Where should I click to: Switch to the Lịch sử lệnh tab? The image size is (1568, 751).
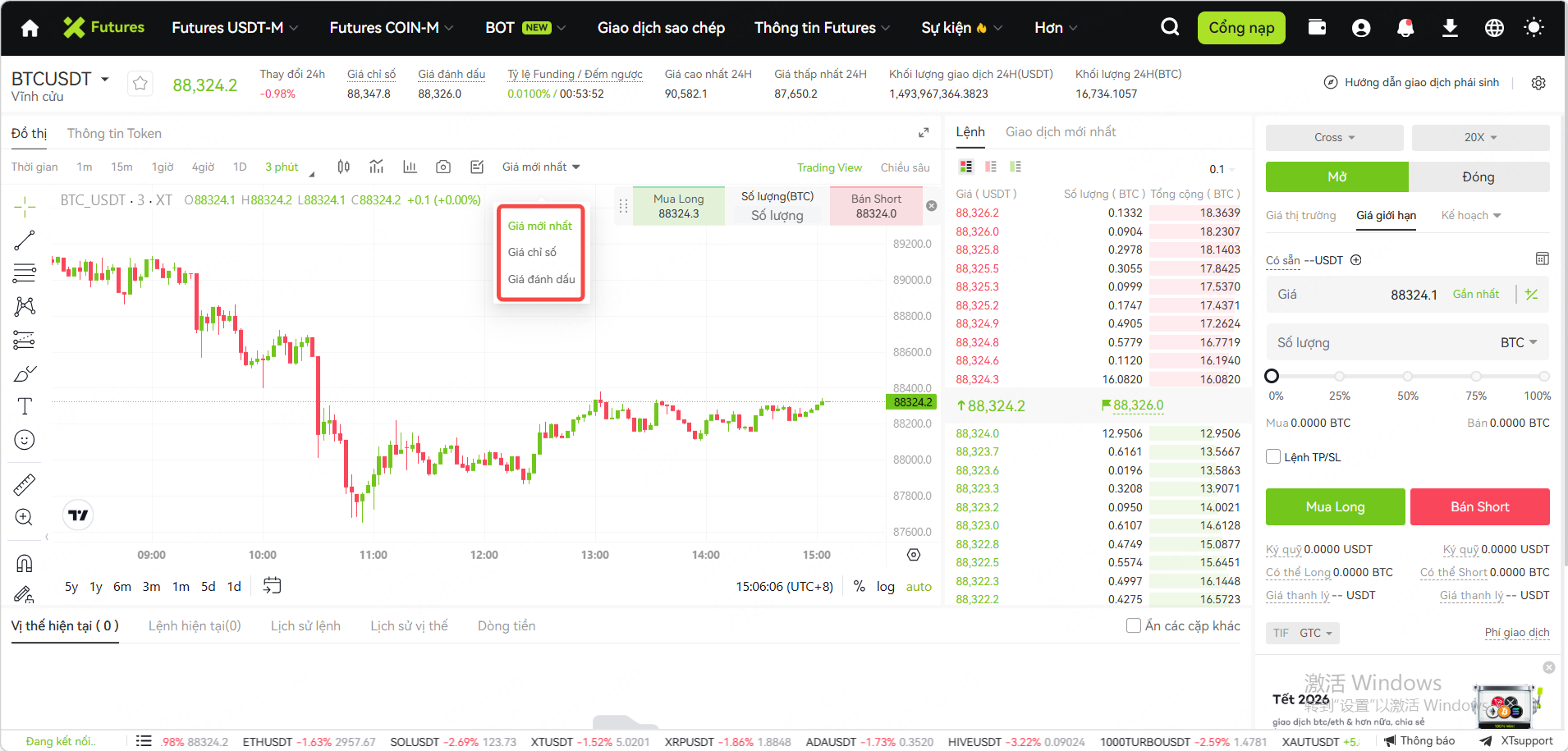[x=305, y=626]
